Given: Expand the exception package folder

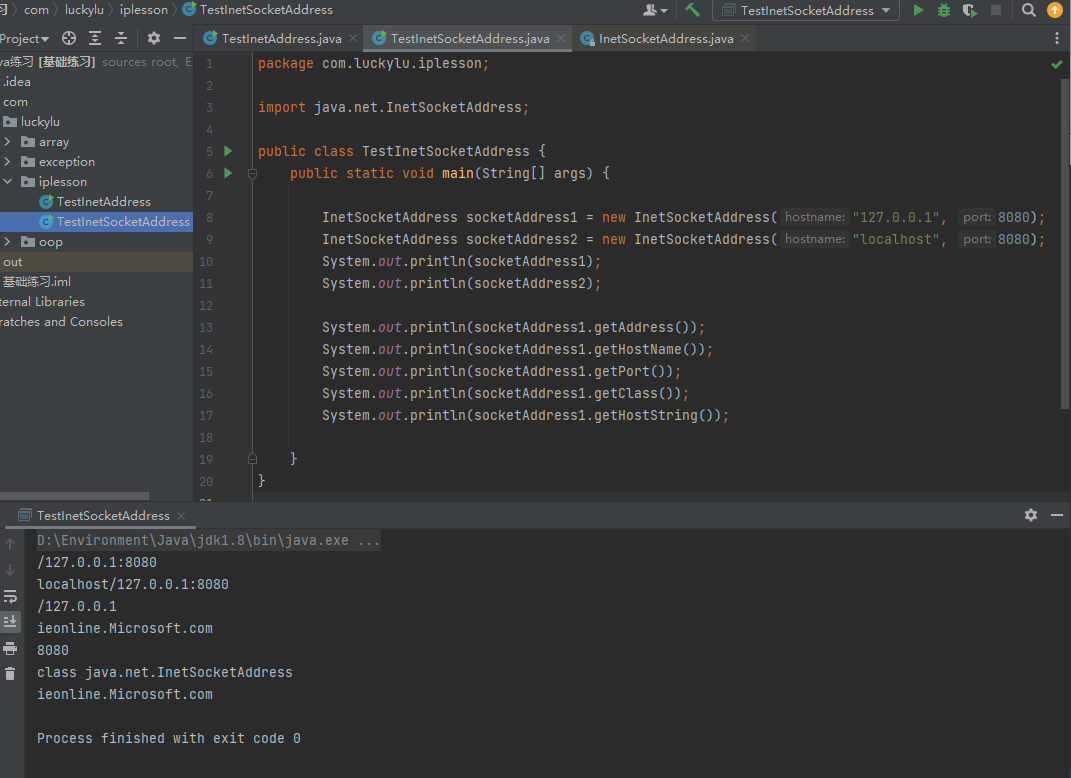Looking at the screenshot, I should (8, 161).
